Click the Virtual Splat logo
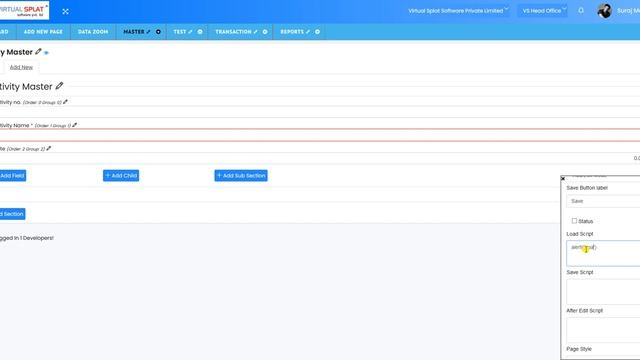This screenshot has width=640, height=360. (x=24, y=10)
